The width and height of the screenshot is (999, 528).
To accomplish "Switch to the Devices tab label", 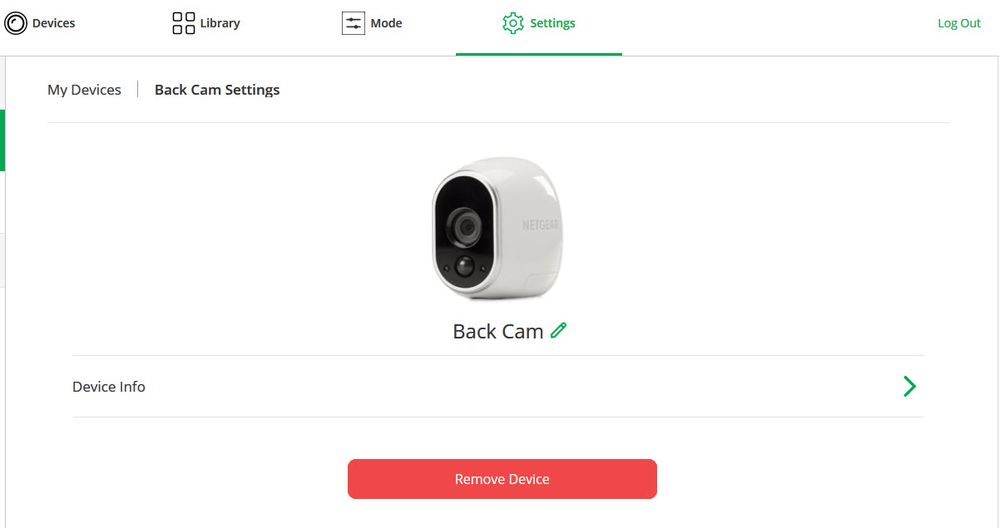I will tap(54, 23).
